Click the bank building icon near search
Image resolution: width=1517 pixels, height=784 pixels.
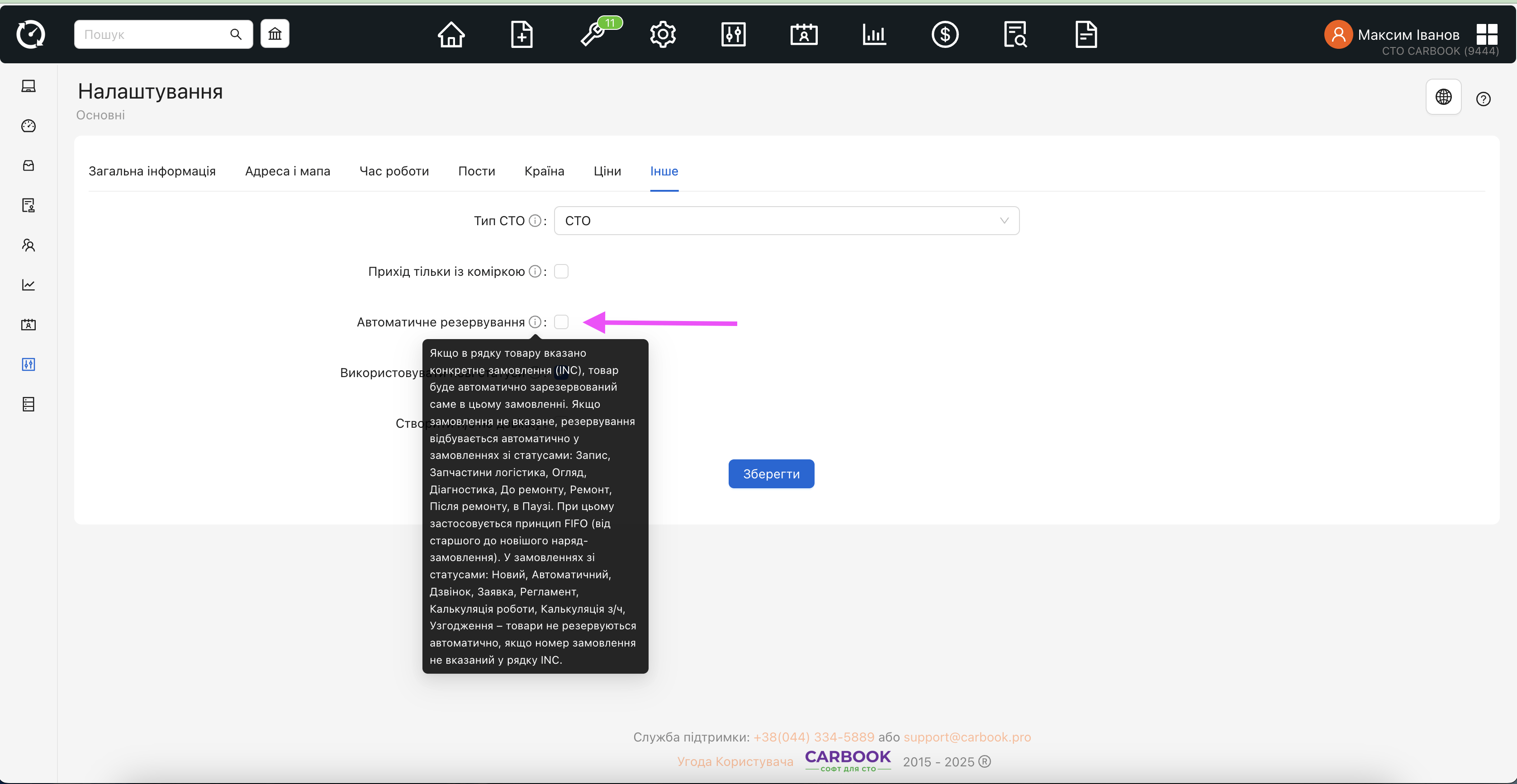click(x=275, y=34)
